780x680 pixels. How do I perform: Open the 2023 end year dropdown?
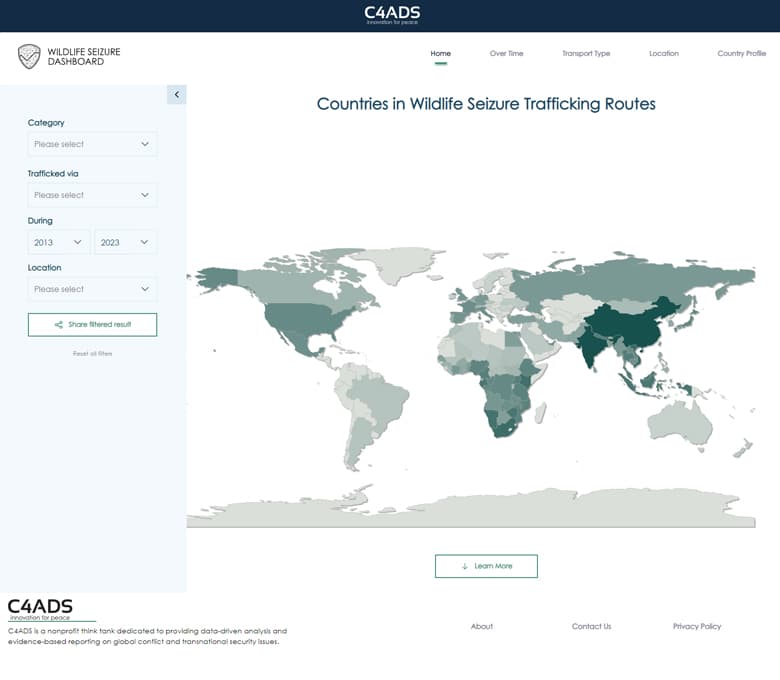tap(125, 242)
